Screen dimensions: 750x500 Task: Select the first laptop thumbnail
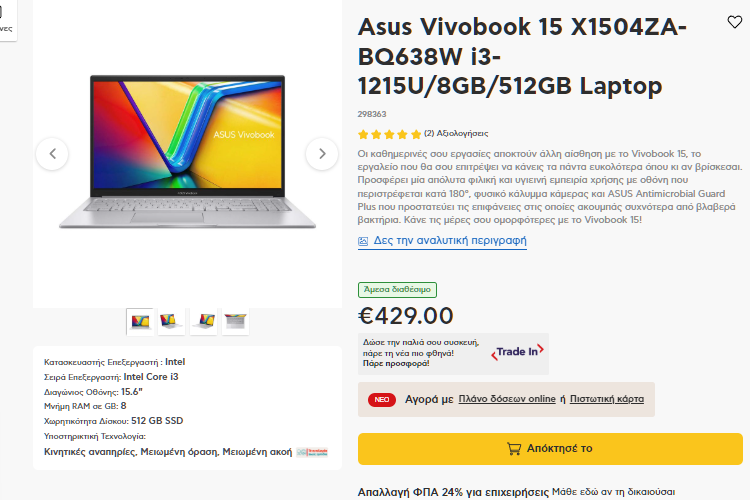click(x=140, y=322)
